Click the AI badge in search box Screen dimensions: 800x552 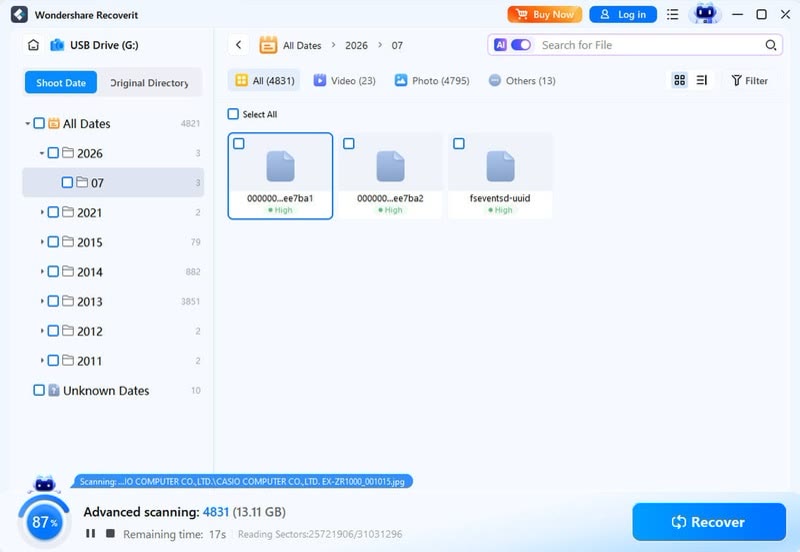500,45
